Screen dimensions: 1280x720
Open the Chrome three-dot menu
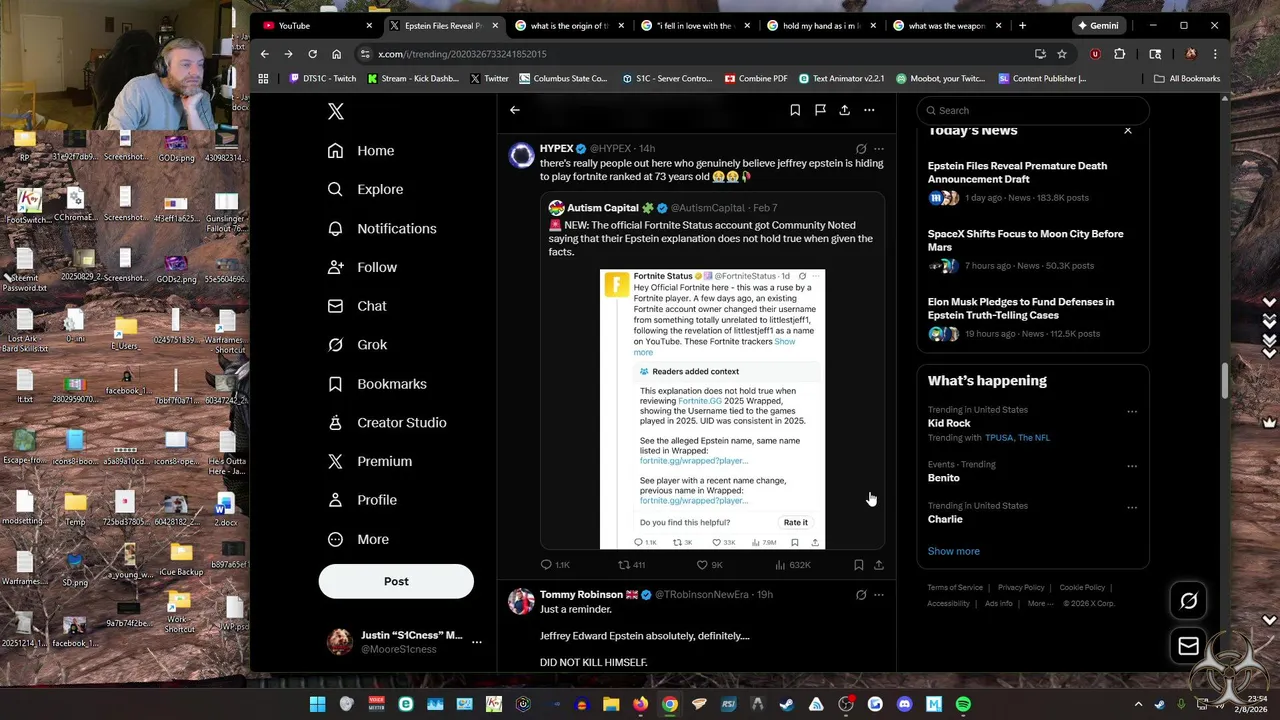(1215, 54)
